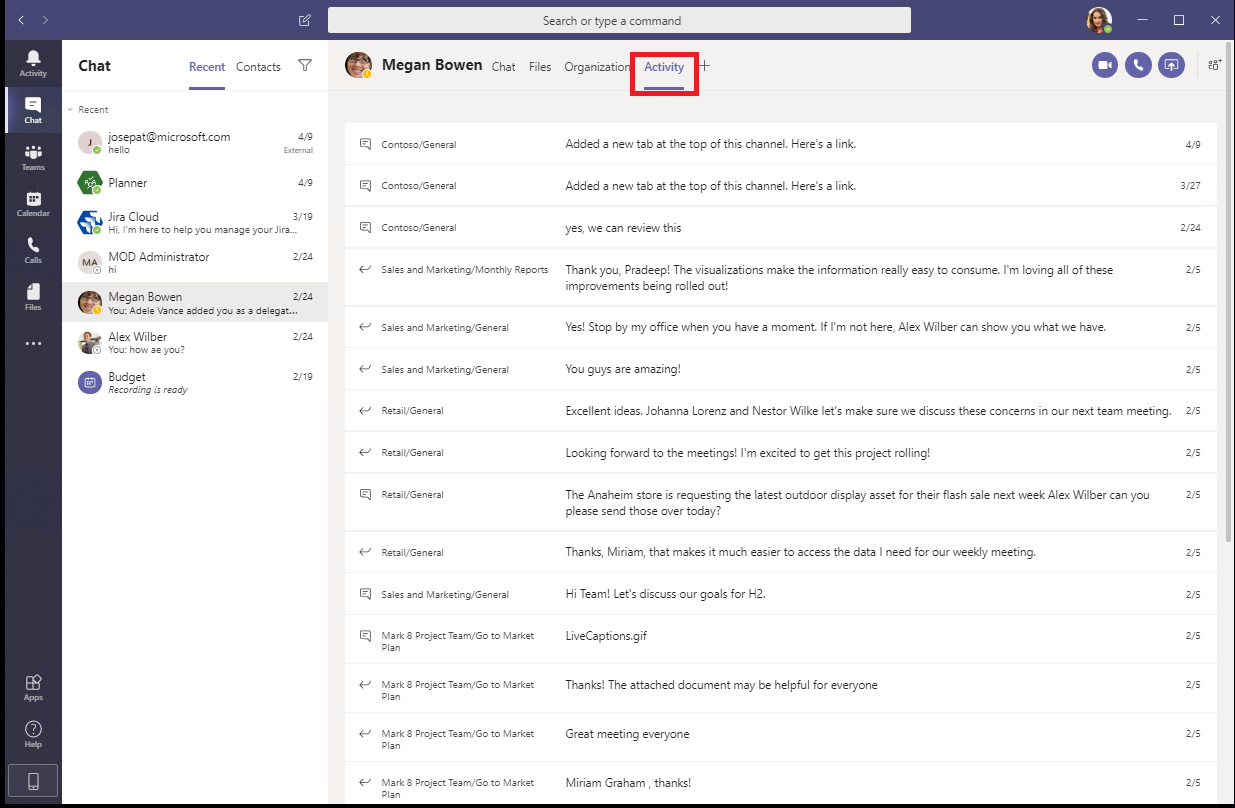Go forward using the forward arrow
Screen dimensions: 1235x808
point(45,20)
